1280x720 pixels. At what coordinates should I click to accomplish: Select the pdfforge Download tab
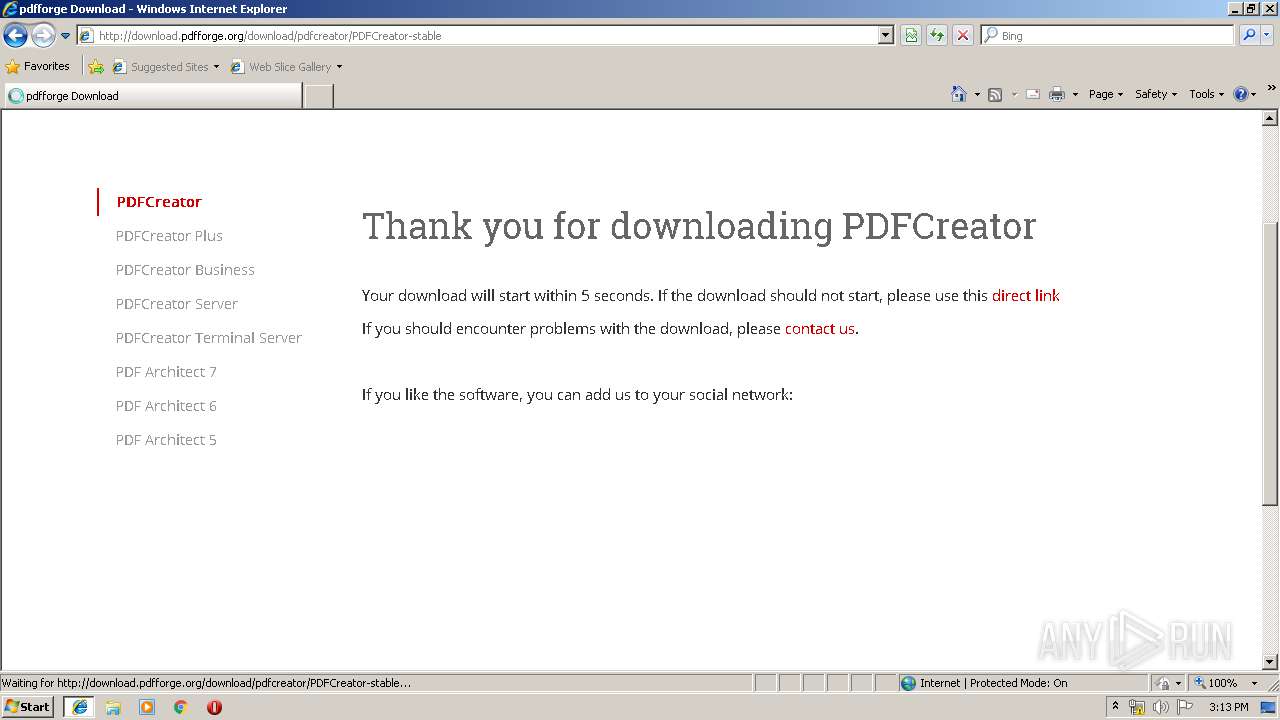coord(153,96)
